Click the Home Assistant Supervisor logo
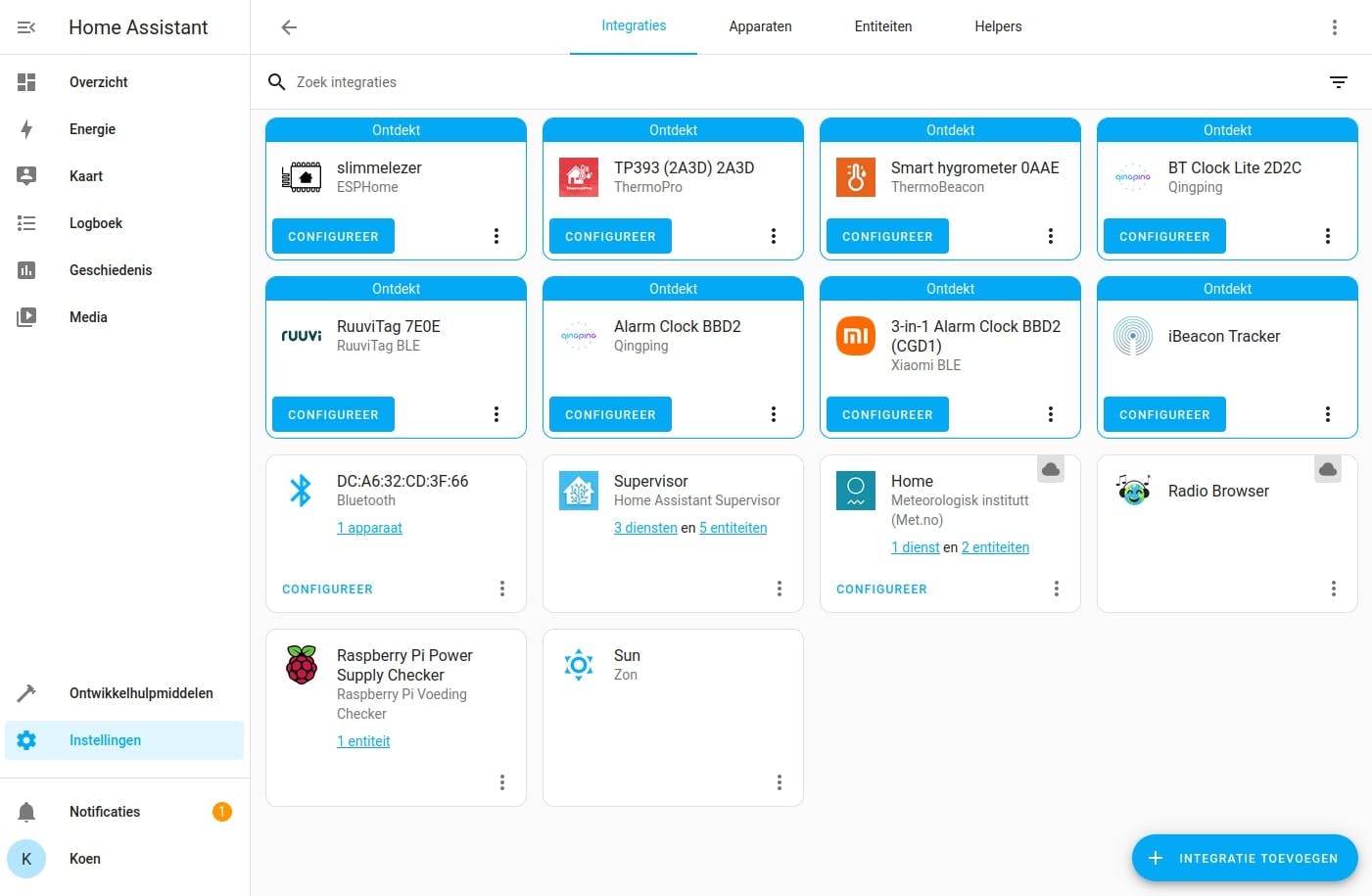1372x896 pixels. 579,491
